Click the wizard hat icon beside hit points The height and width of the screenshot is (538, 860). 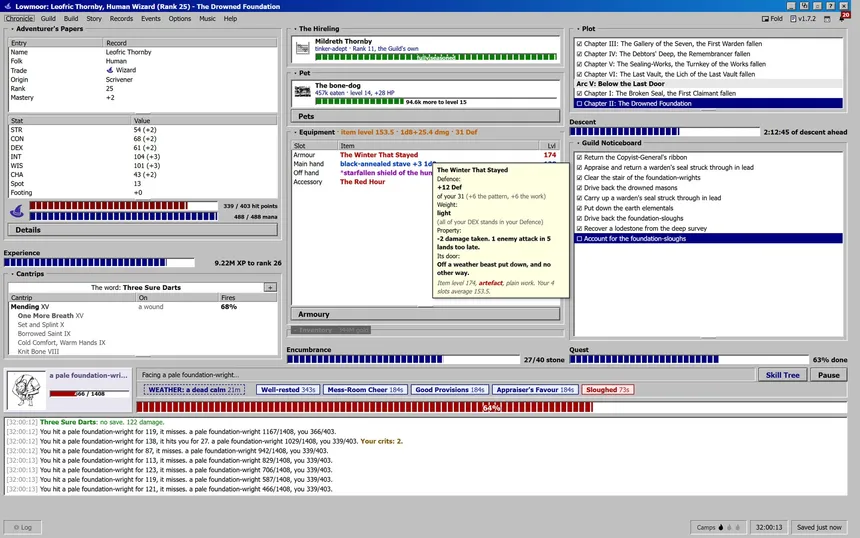click(17, 211)
